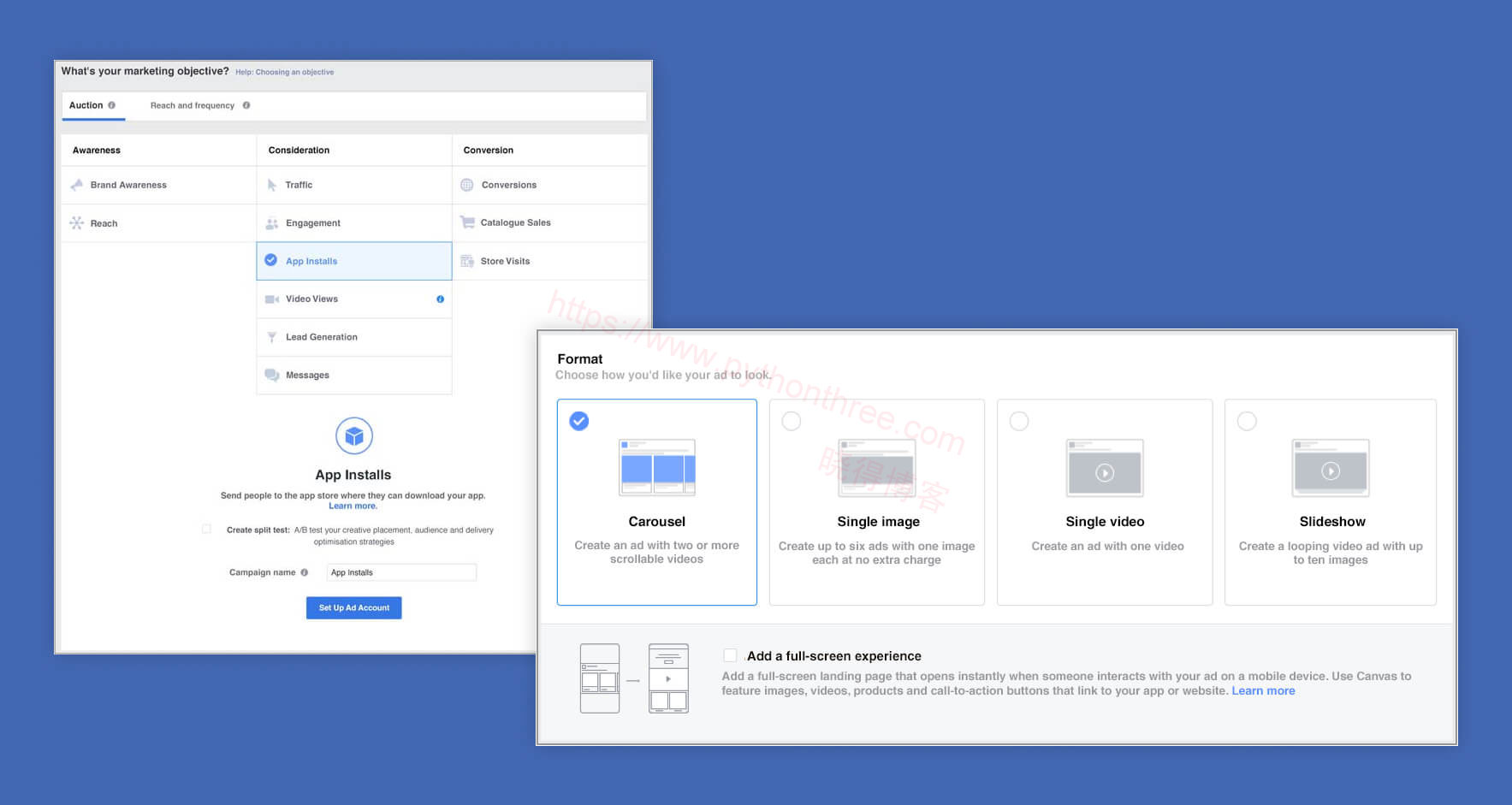1512x805 pixels.
Task: Click the Consideration column header
Action: pos(299,150)
